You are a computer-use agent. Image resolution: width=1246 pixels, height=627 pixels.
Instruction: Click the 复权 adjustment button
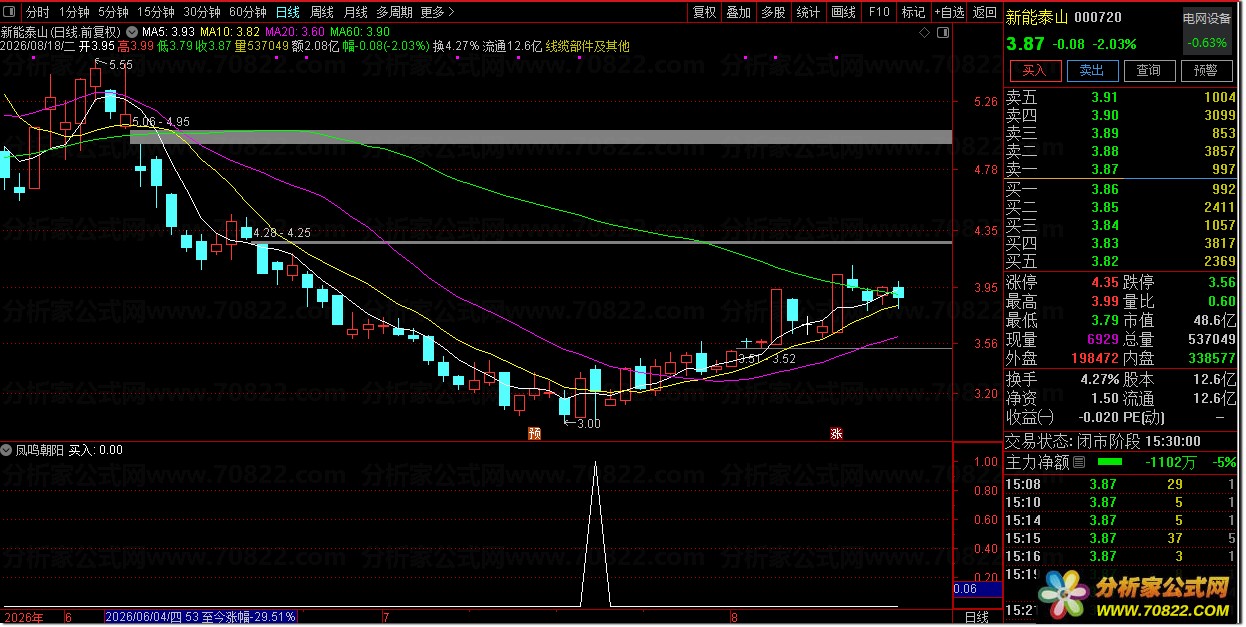(x=704, y=12)
